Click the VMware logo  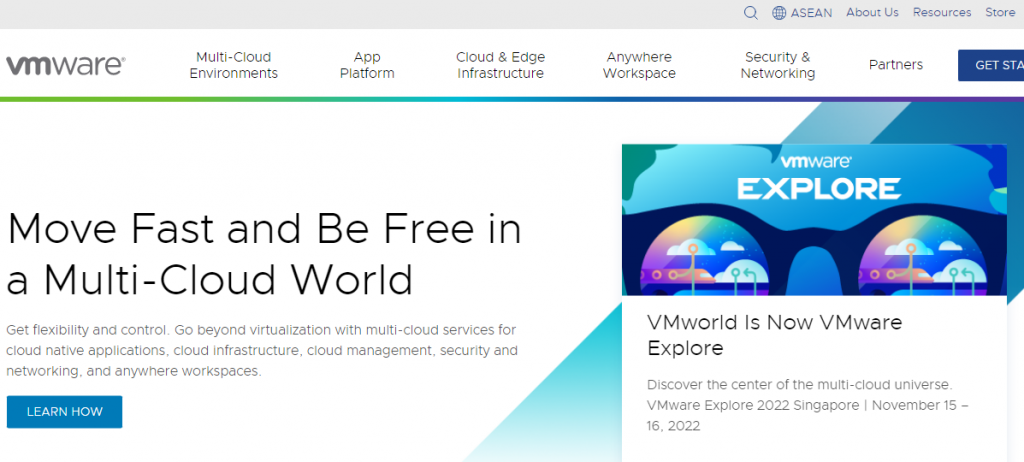point(65,65)
